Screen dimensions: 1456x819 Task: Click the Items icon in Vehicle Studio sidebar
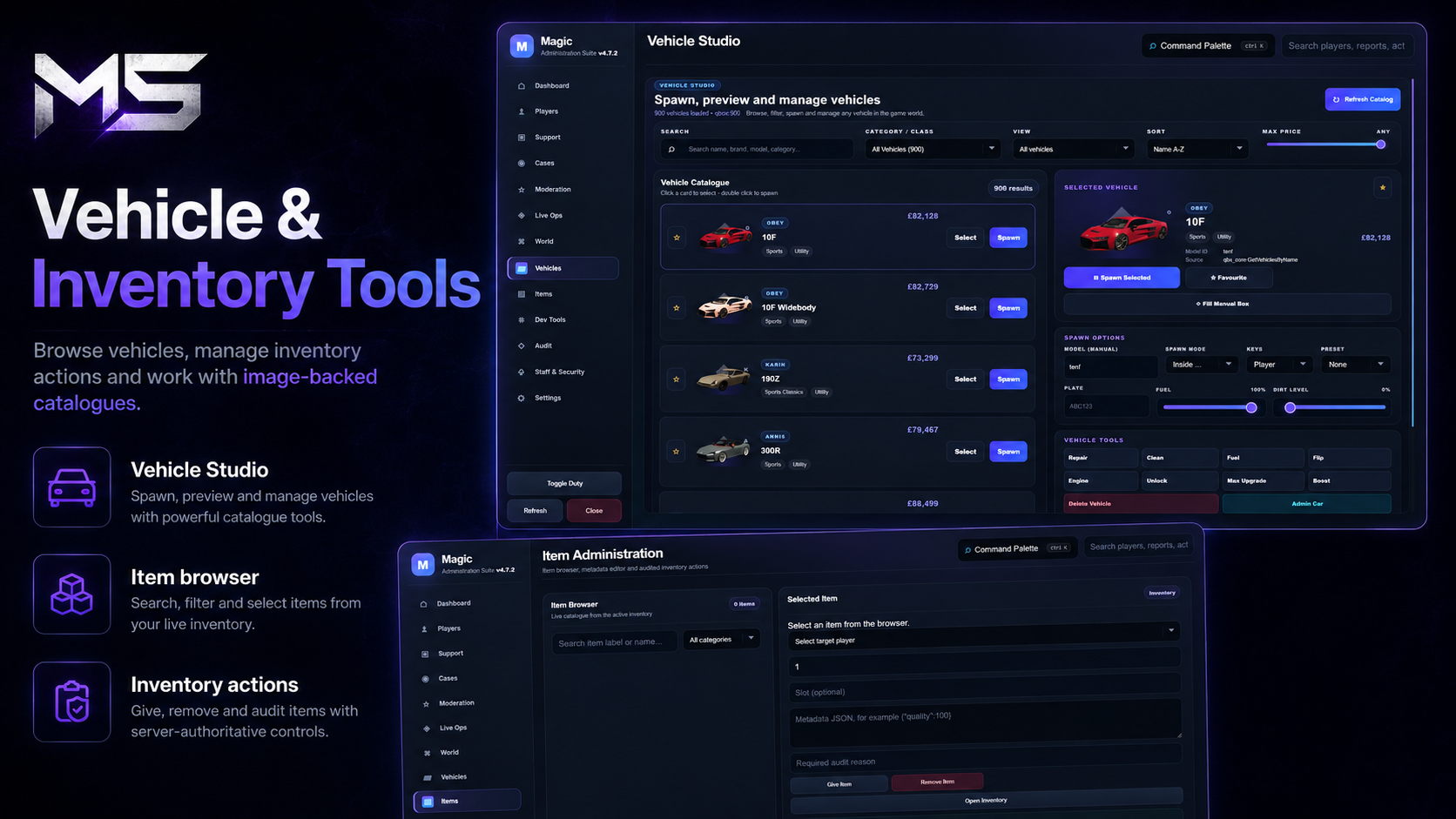coord(522,294)
